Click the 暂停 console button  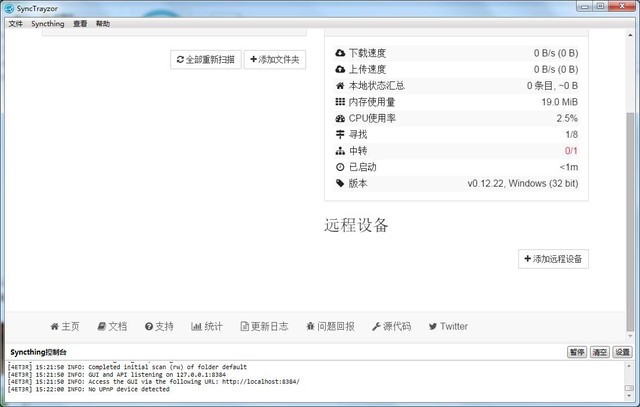577,352
